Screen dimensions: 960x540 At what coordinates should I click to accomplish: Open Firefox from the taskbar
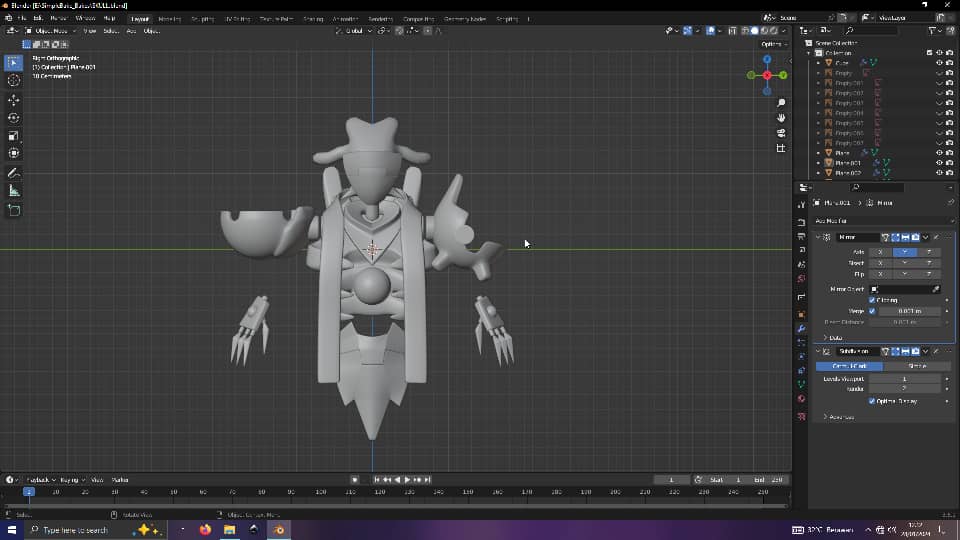[205, 530]
